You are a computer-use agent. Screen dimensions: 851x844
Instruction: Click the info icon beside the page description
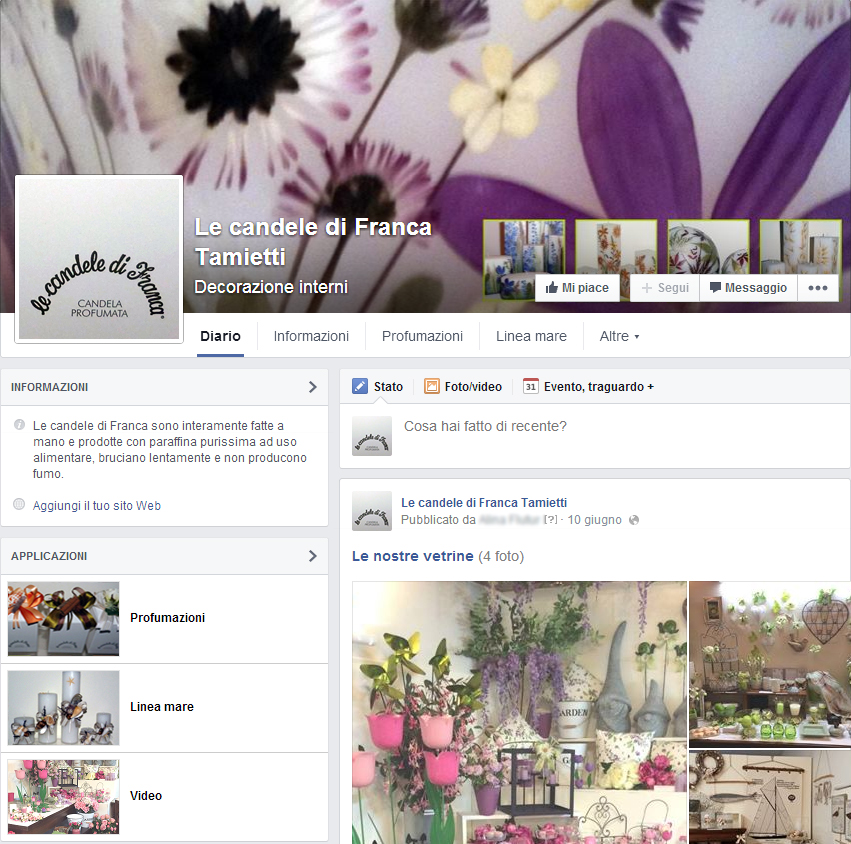[19, 424]
